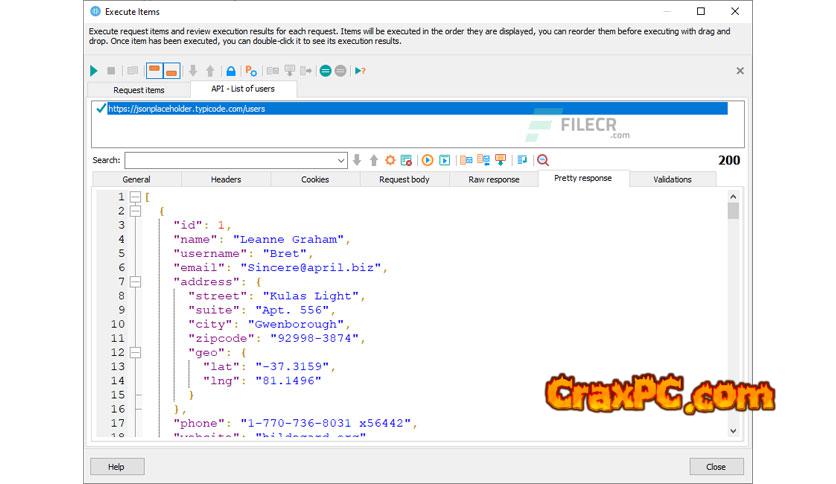Open the Cookies tab
The width and height of the screenshot is (836, 484).
[315, 180]
